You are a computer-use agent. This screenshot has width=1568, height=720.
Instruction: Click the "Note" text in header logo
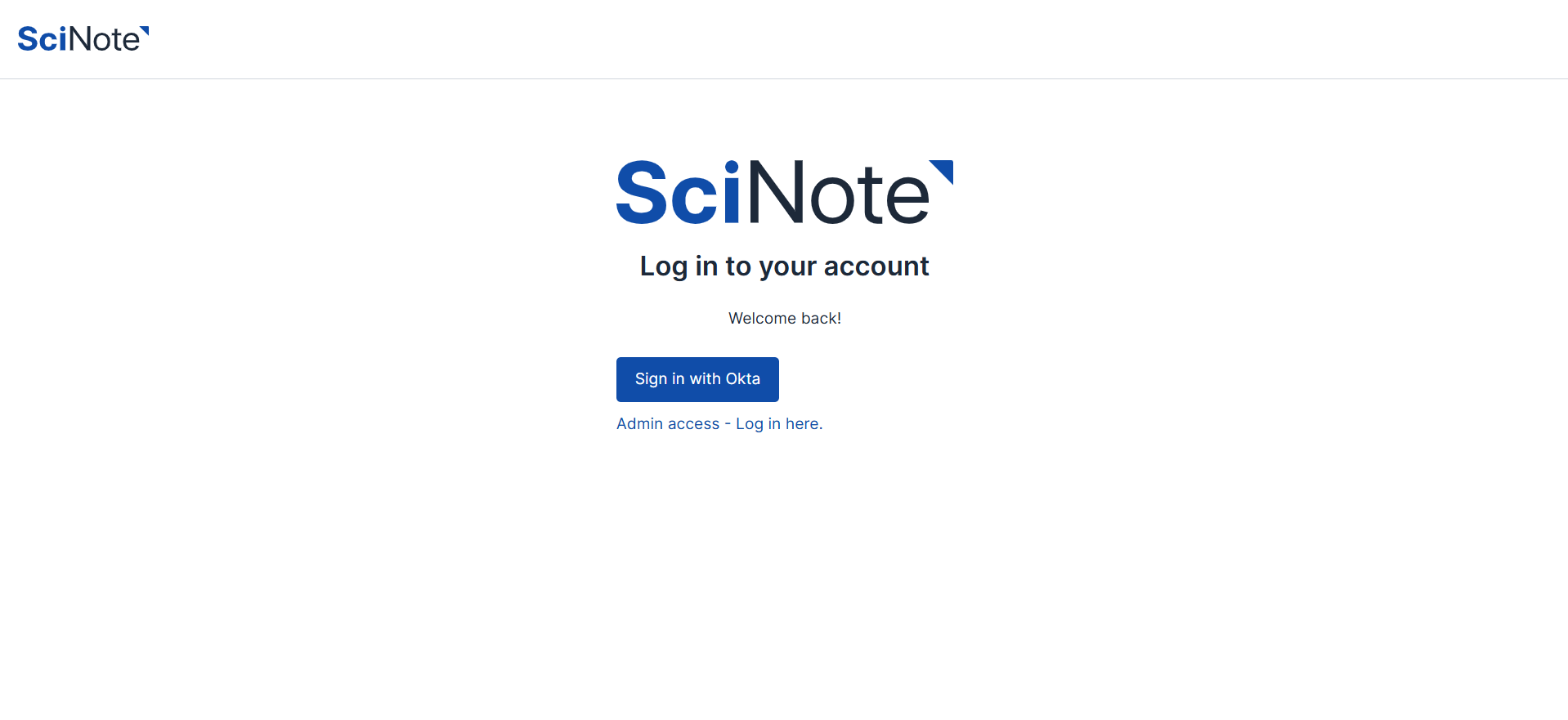pyautogui.click(x=104, y=39)
